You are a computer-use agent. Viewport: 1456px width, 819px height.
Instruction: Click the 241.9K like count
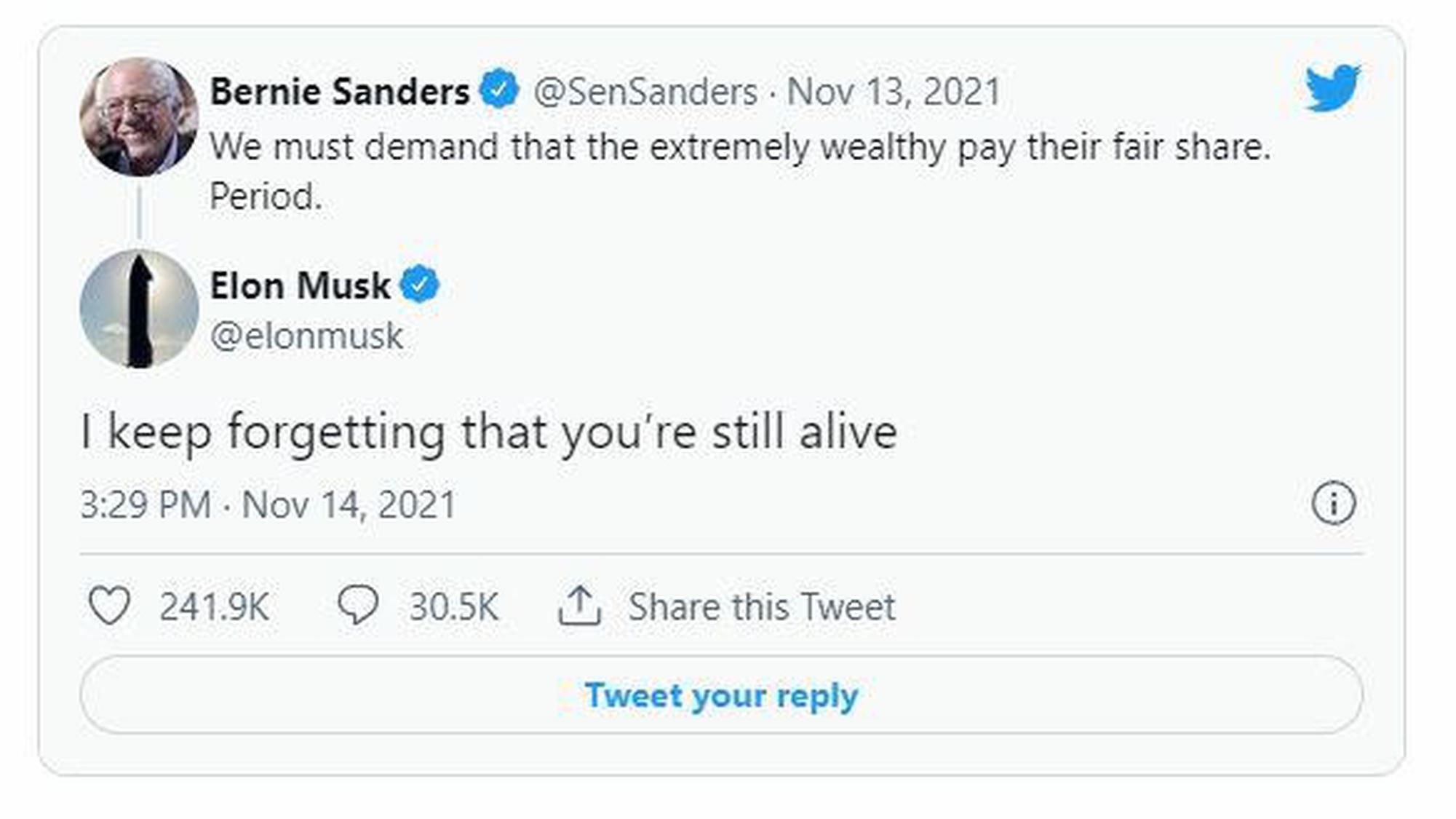(x=215, y=606)
